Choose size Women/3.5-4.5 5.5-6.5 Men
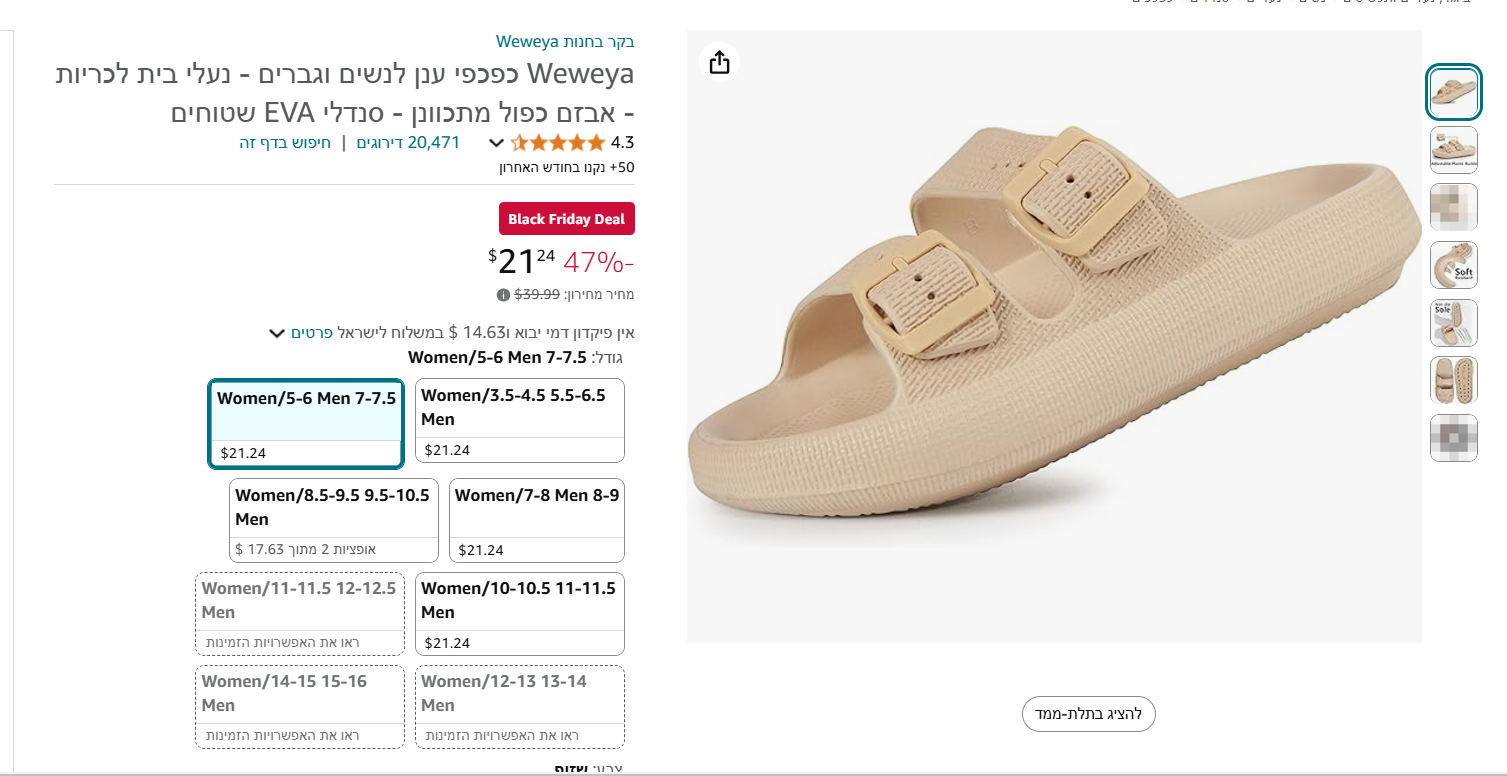The height and width of the screenshot is (776, 1507). click(x=520, y=420)
